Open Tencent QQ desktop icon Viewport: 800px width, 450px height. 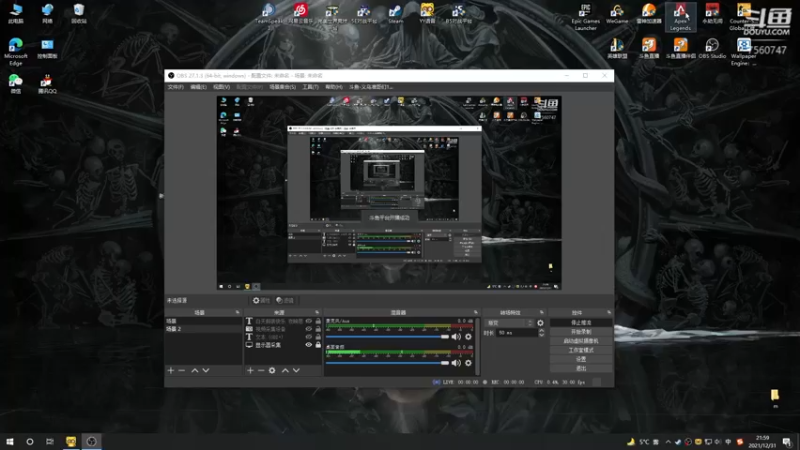click(47, 84)
